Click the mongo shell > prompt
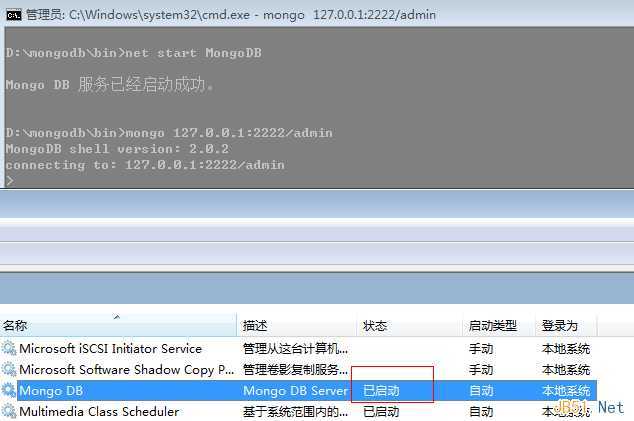The image size is (634, 421). [x=10, y=181]
